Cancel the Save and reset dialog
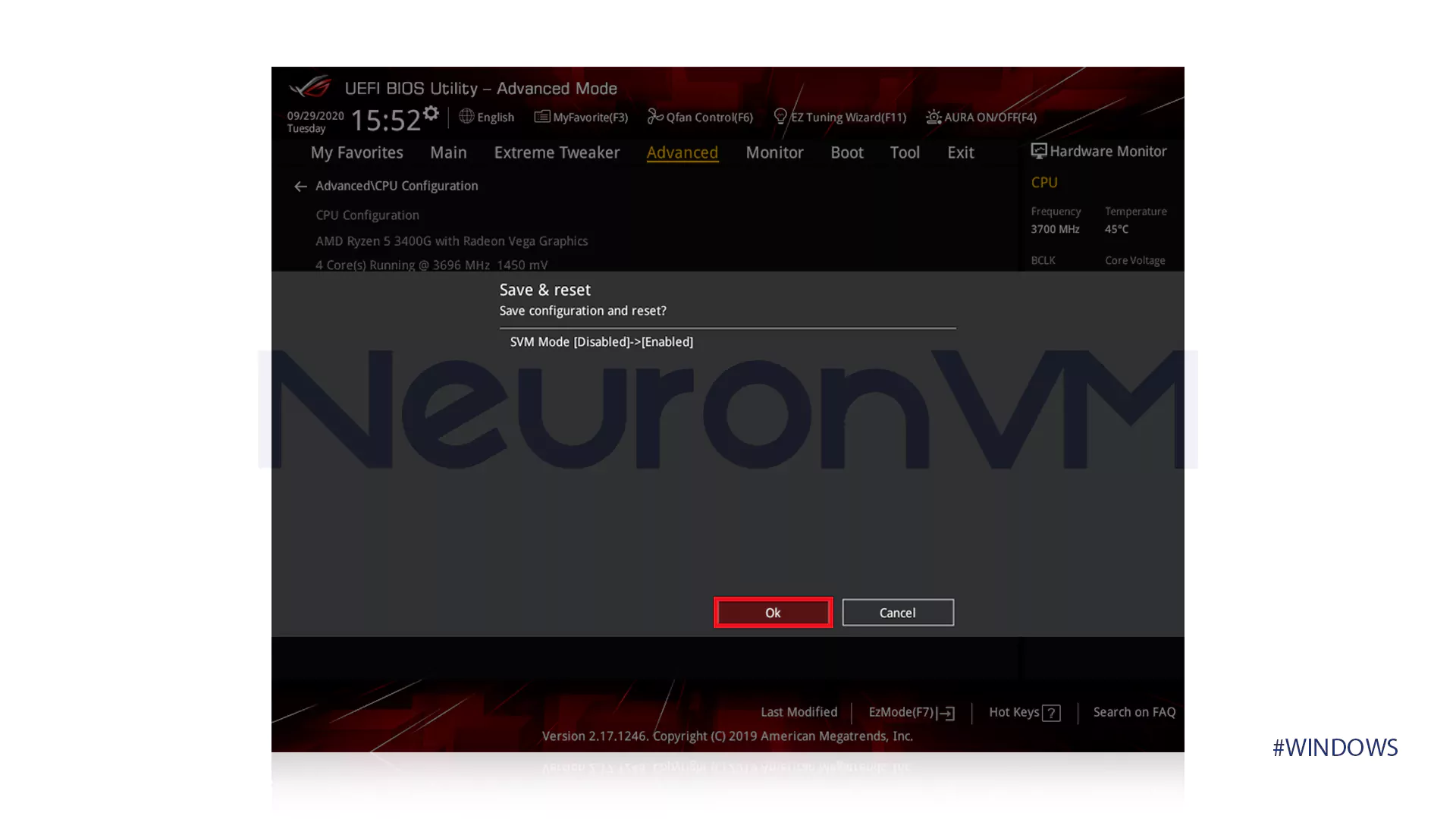The image size is (1456, 819). [897, 612]
